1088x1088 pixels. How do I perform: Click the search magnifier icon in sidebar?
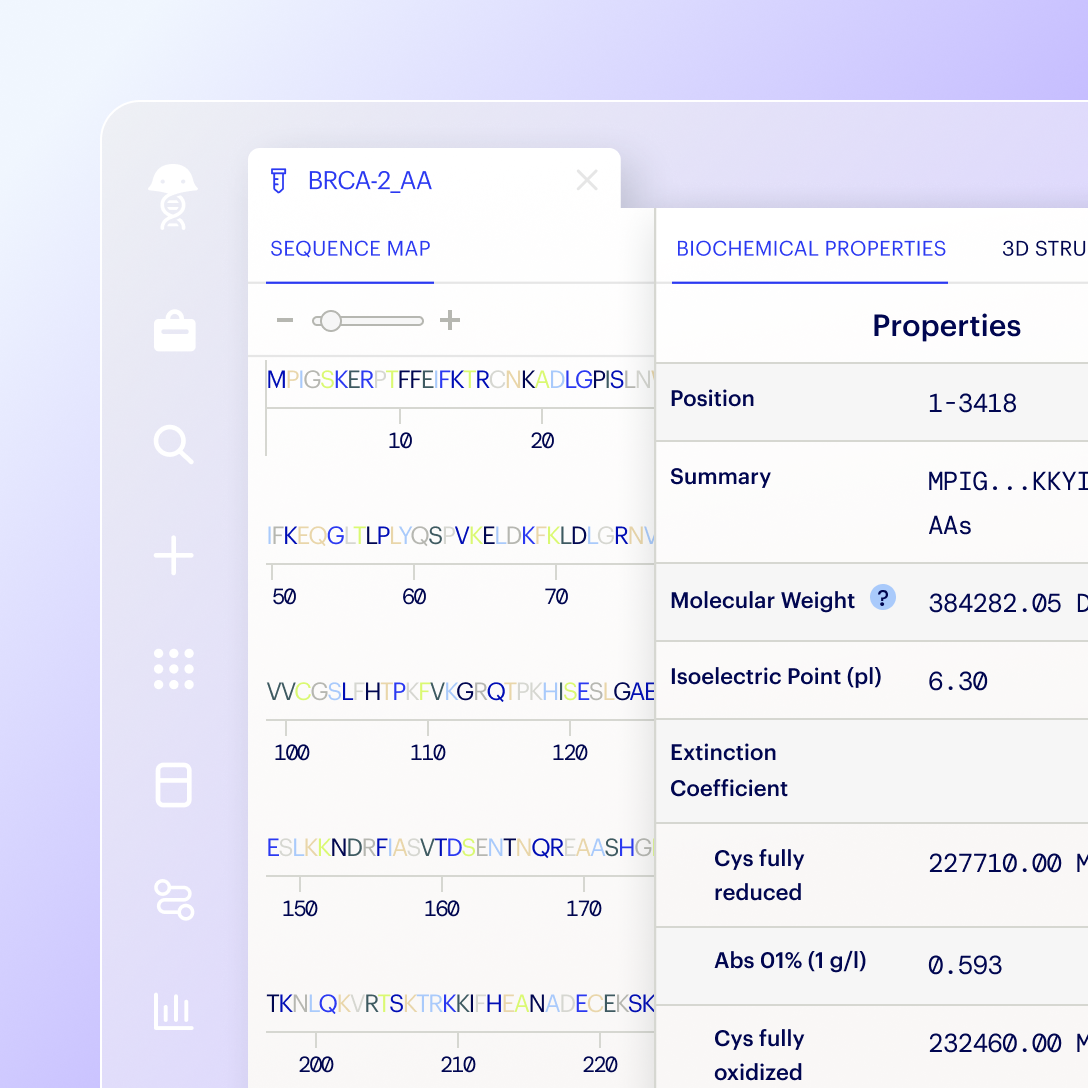174,445
